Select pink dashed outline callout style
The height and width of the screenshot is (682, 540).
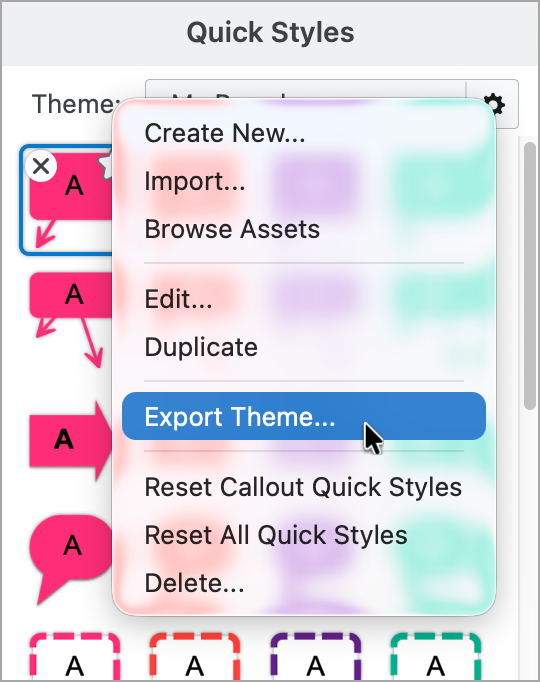[x=75, y=657]
